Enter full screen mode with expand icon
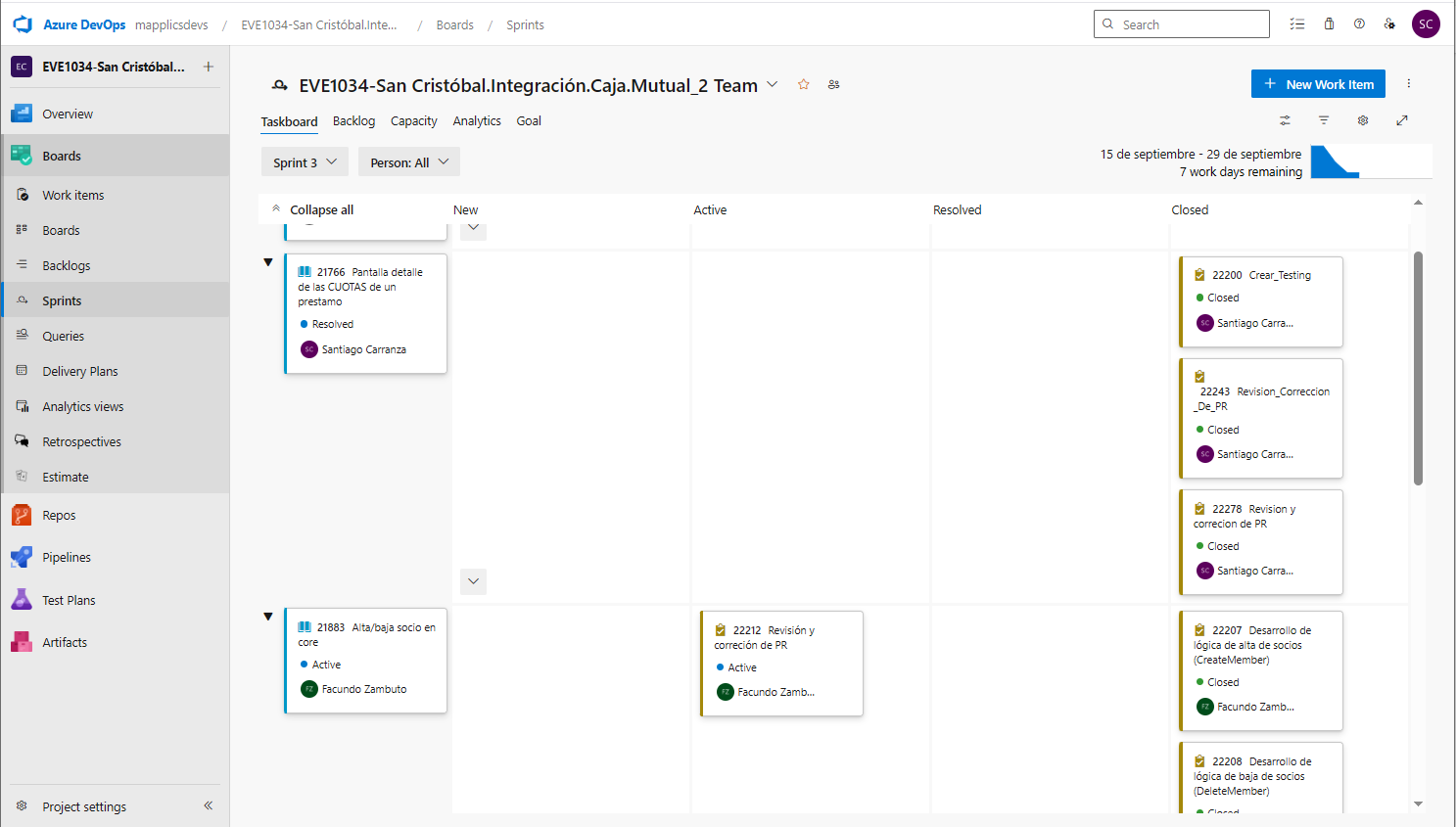 (1402, 120)
